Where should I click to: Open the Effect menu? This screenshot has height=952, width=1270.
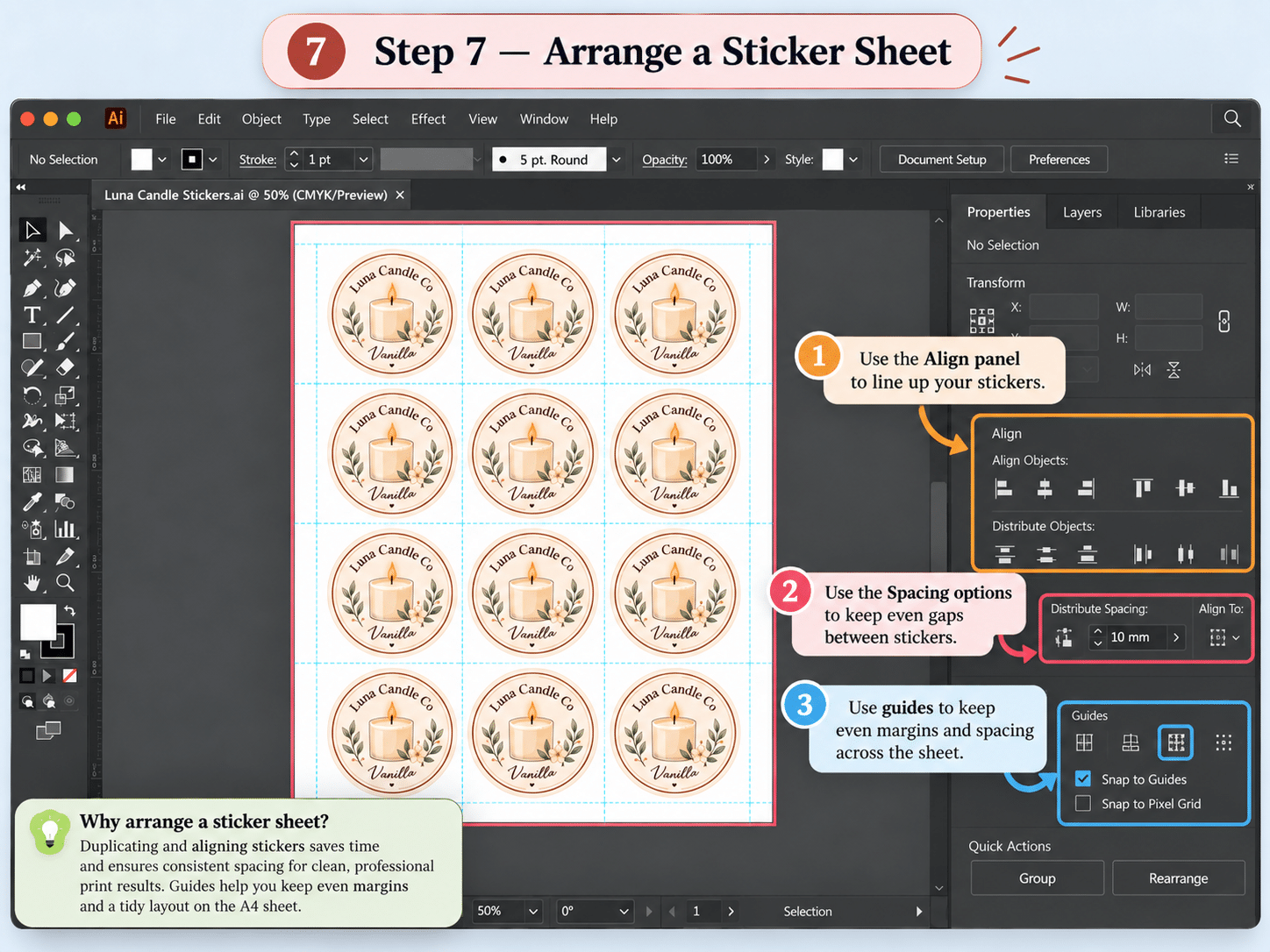428,119
